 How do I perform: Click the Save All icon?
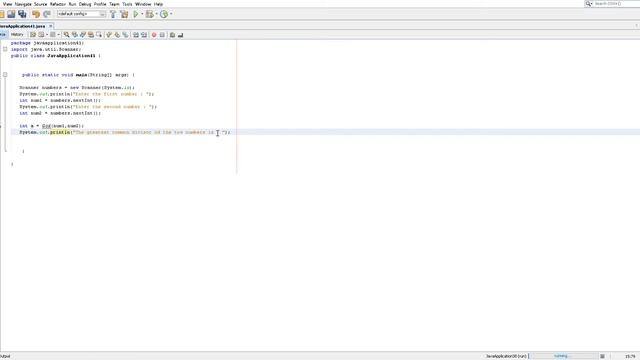(22, 14)
